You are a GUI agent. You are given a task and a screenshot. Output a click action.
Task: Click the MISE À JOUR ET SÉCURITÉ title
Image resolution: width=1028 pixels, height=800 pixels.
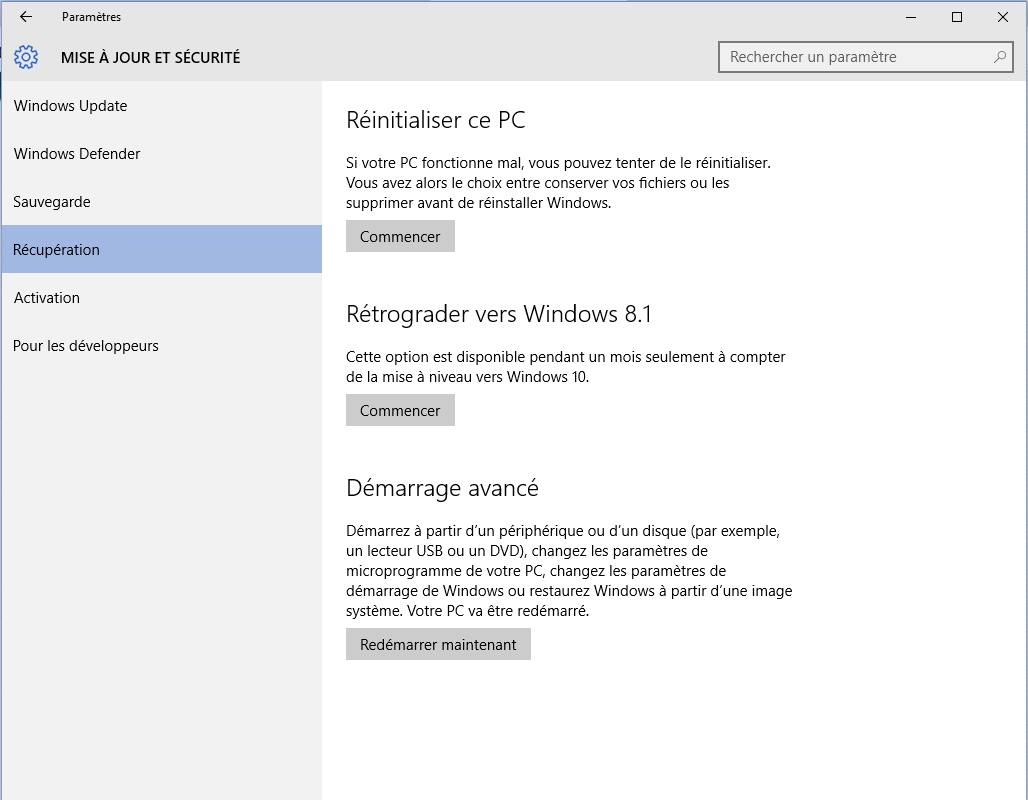point(151,58)
